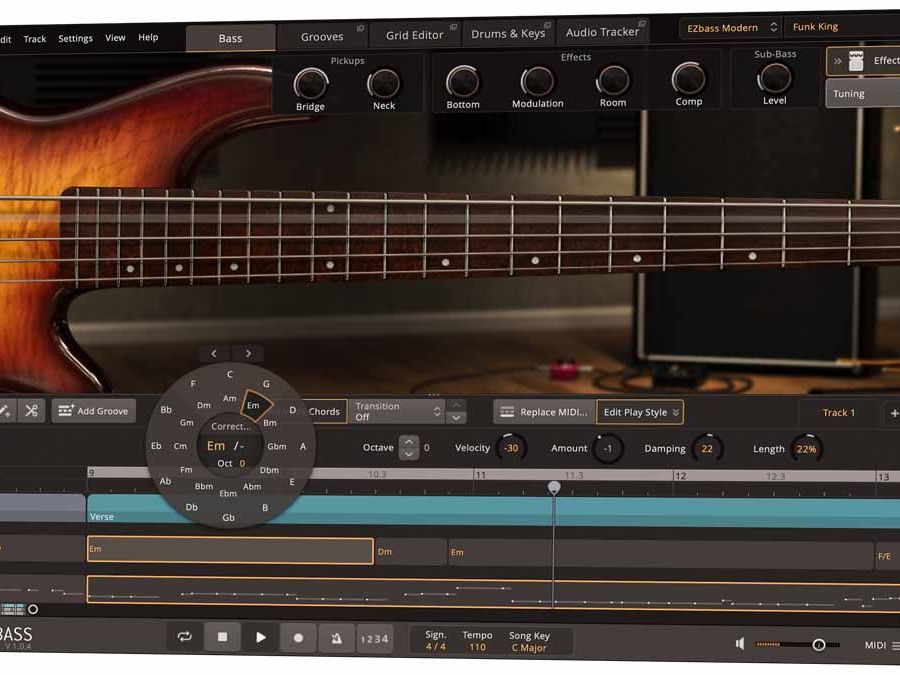Screen dimensions: 900x675
Task: Click the down chevron beside Transition
Action: (x=456, y=418)
